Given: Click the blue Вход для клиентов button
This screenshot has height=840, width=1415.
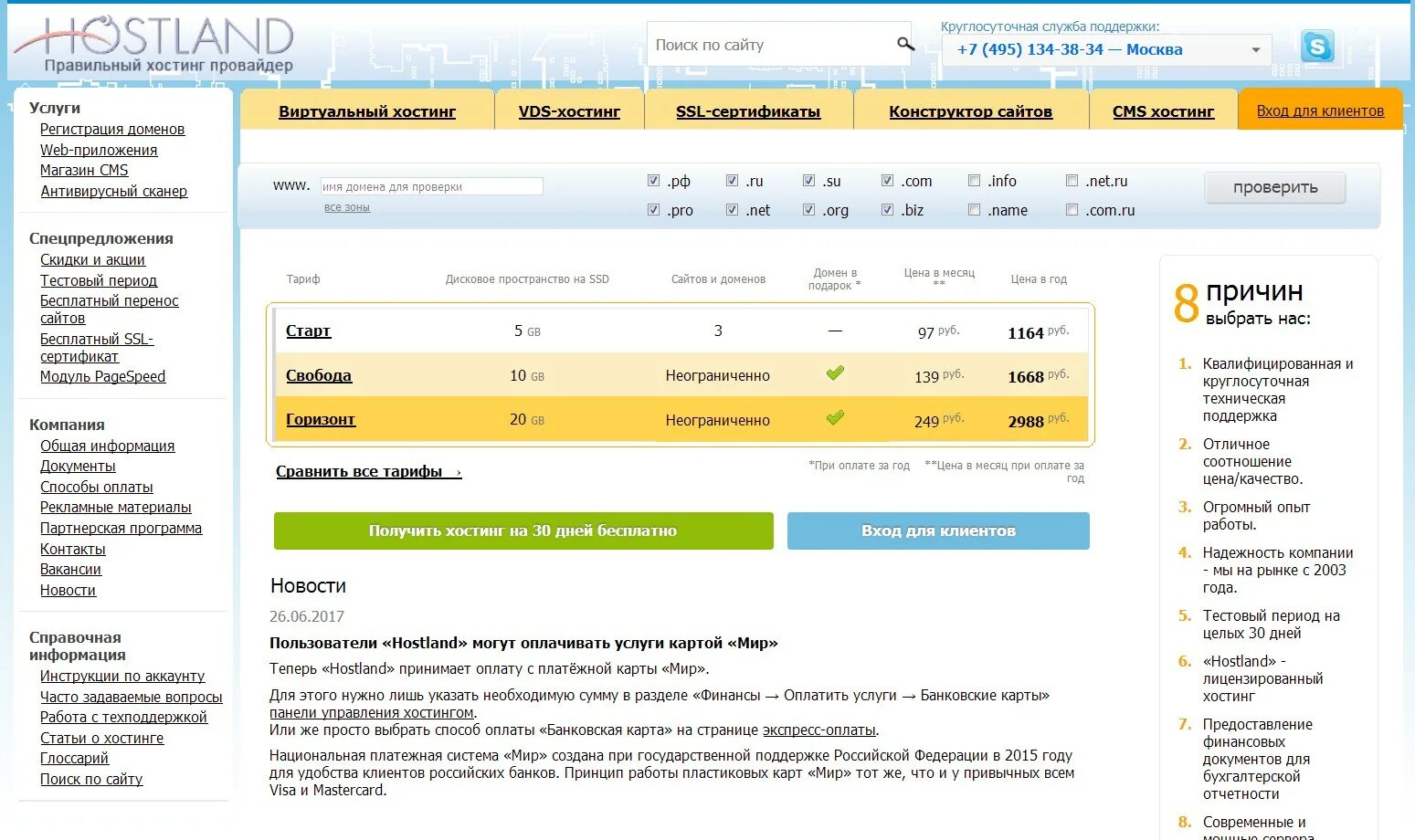Looking at the screenshot, I should 938,530.
